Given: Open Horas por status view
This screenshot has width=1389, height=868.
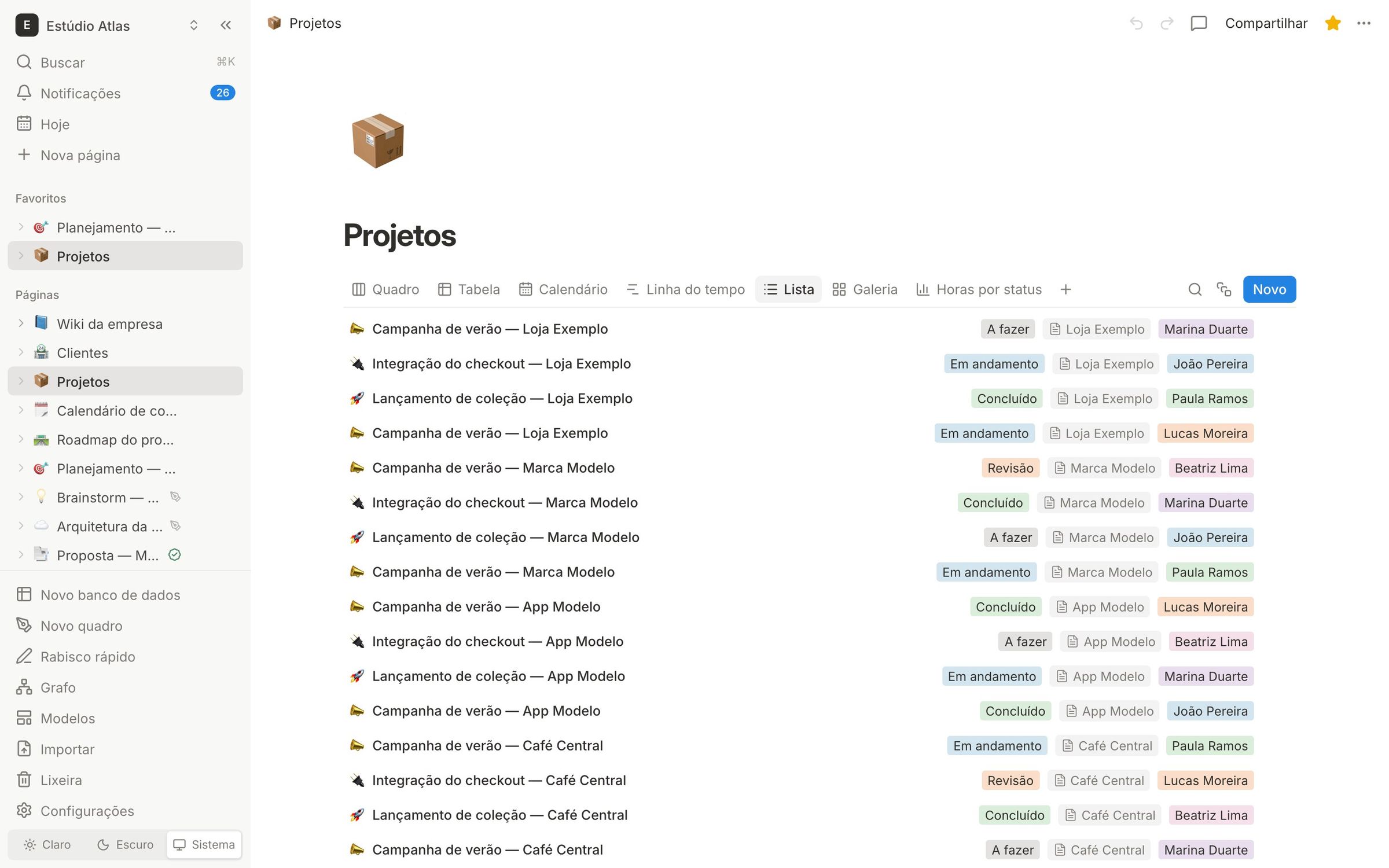Looking at the screenshot, I should click(x=979, y=289).
